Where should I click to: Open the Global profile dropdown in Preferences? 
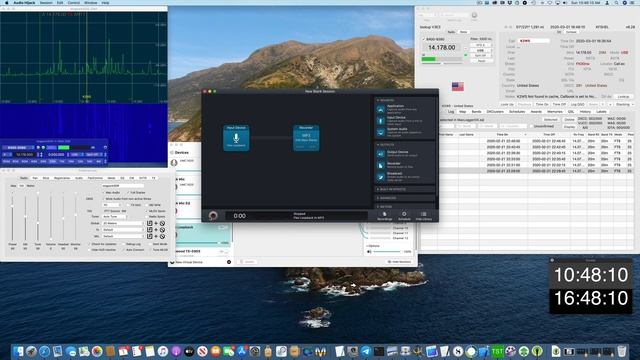coord(123,223)
